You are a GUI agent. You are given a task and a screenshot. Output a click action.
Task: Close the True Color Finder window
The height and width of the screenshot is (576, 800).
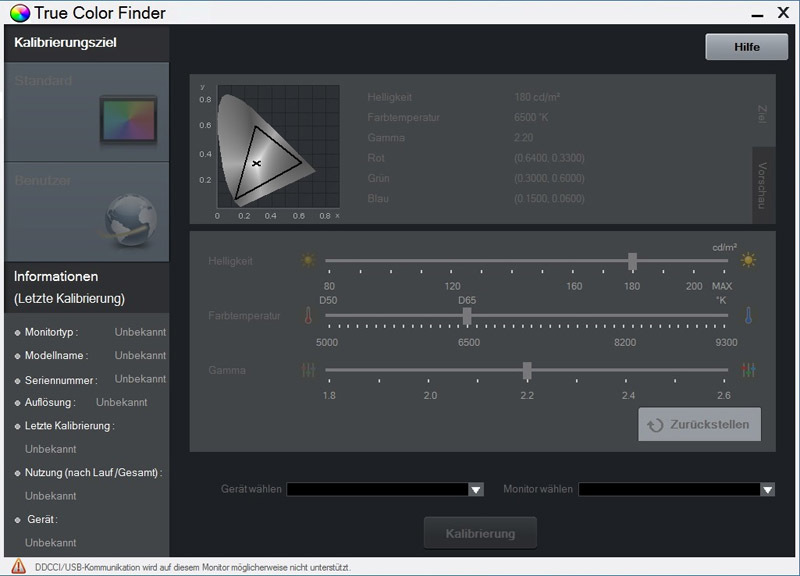pos(783,13)
